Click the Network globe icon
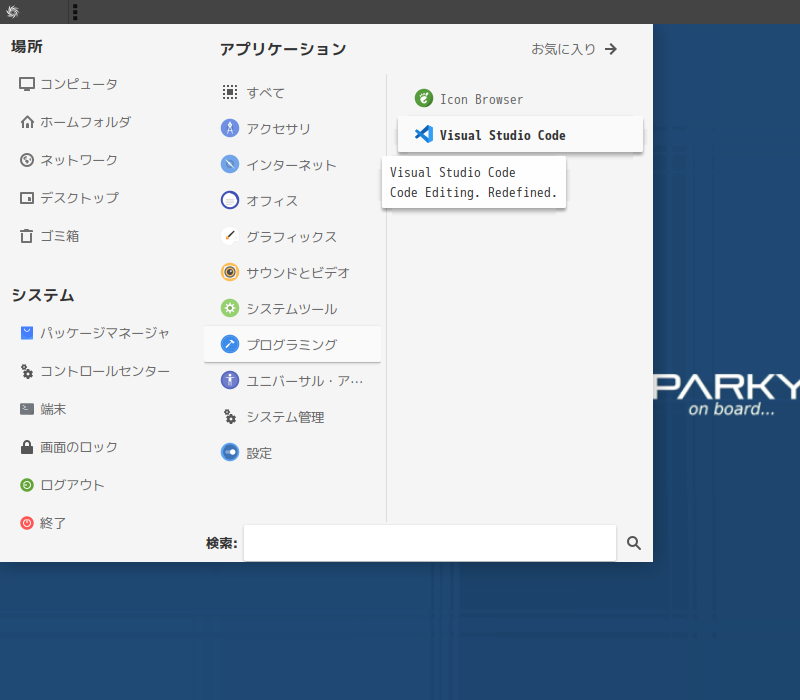Viewport: 800px width, 700px height. click(x=27, y=160)
